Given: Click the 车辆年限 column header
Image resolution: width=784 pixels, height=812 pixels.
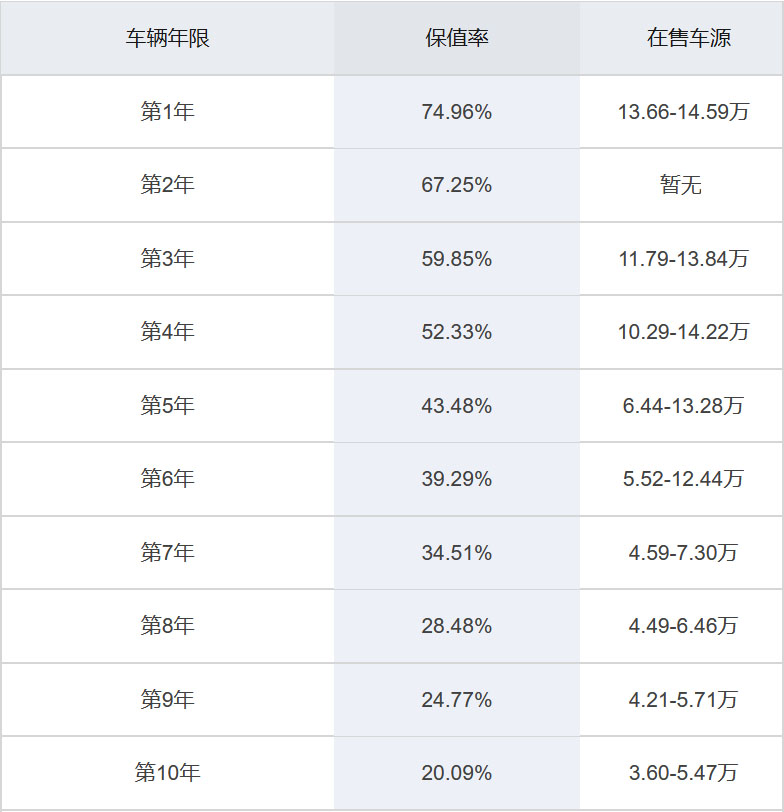Looking at the screenshot, I should click(167, 38).
